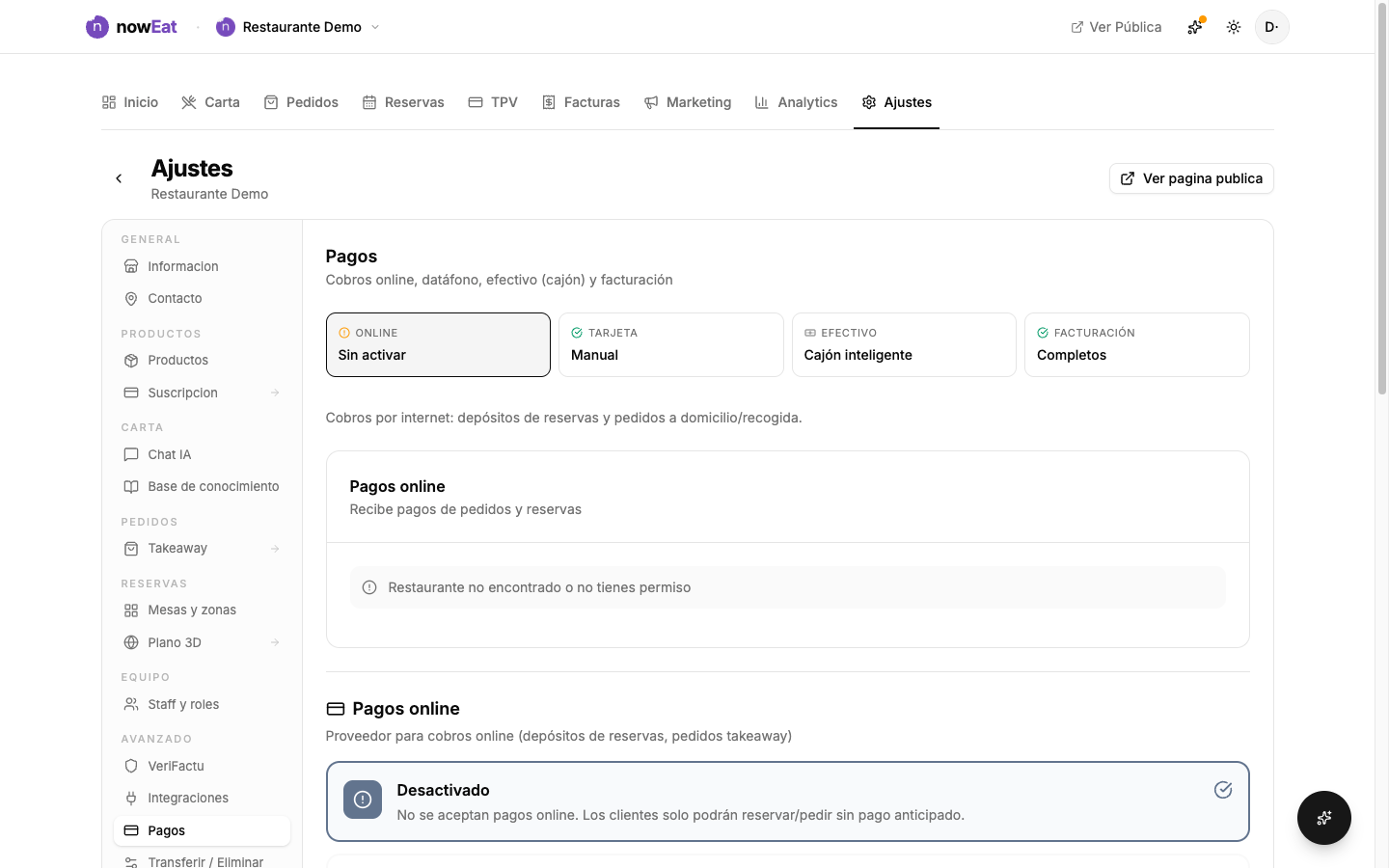Open Productos settings
The height and width of the screenshot is (868, 1389).
tap(202, 361)
